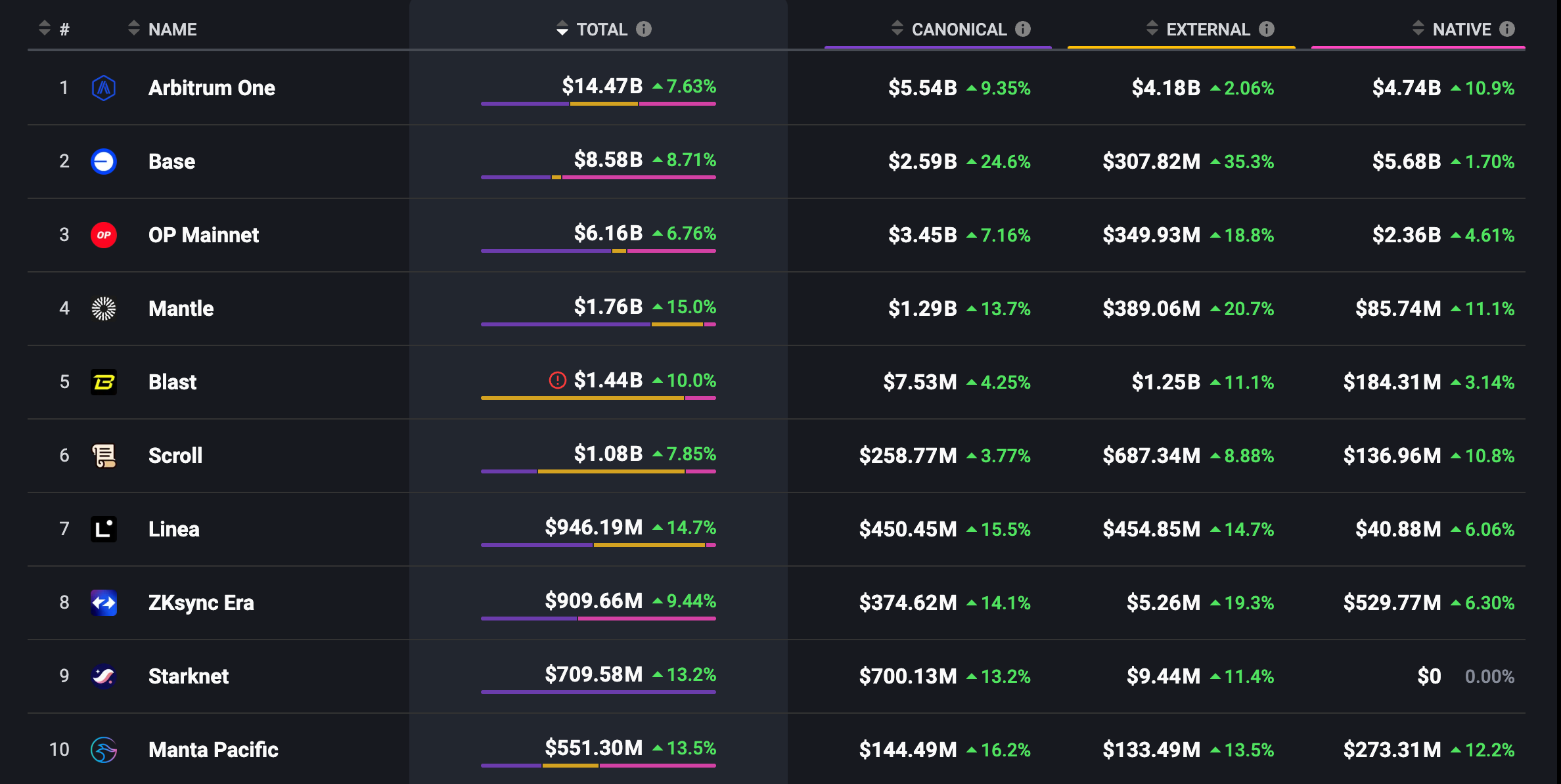Click the yellow Blast logo icon

point(104,382)
